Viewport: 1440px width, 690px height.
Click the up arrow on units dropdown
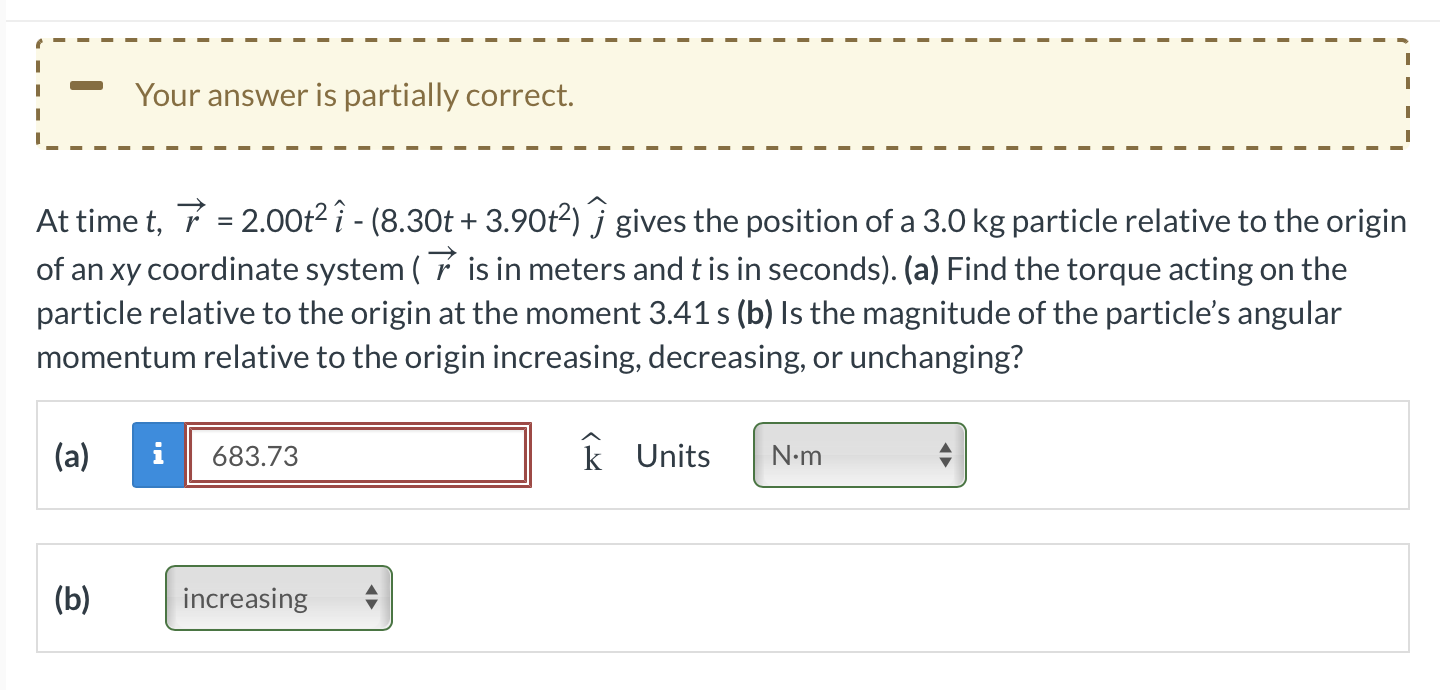[946, 449]
